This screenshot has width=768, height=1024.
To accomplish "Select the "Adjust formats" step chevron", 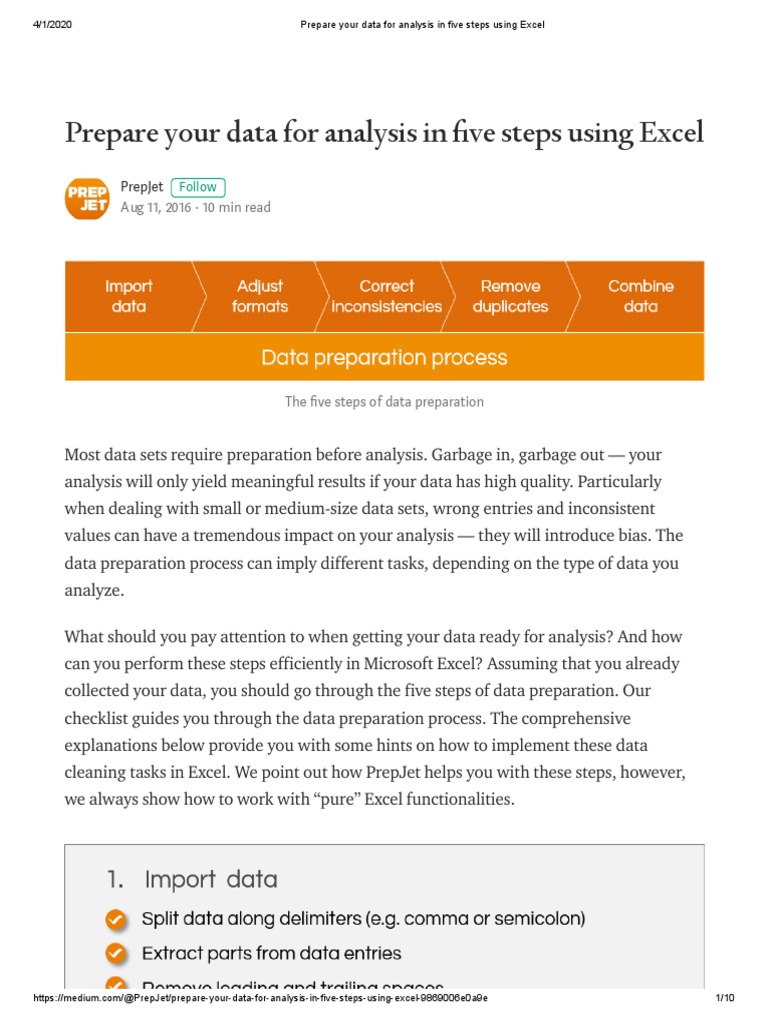I will point(259,296).
